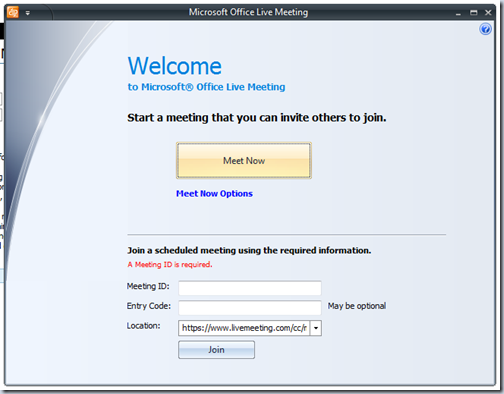Click the 'Microsoft Office Live Meeting' window title
Viewport: 504px width, 394px height.
pos(248,12)
